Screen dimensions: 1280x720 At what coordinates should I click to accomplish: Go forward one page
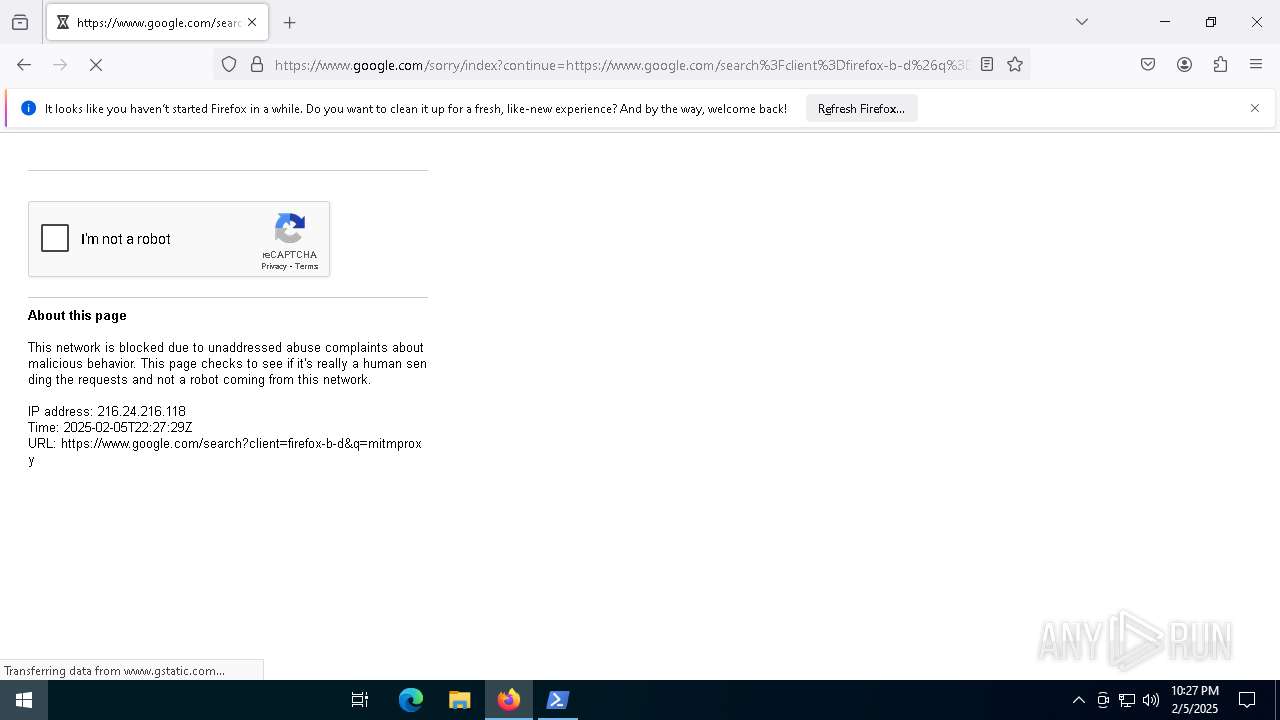60,65
